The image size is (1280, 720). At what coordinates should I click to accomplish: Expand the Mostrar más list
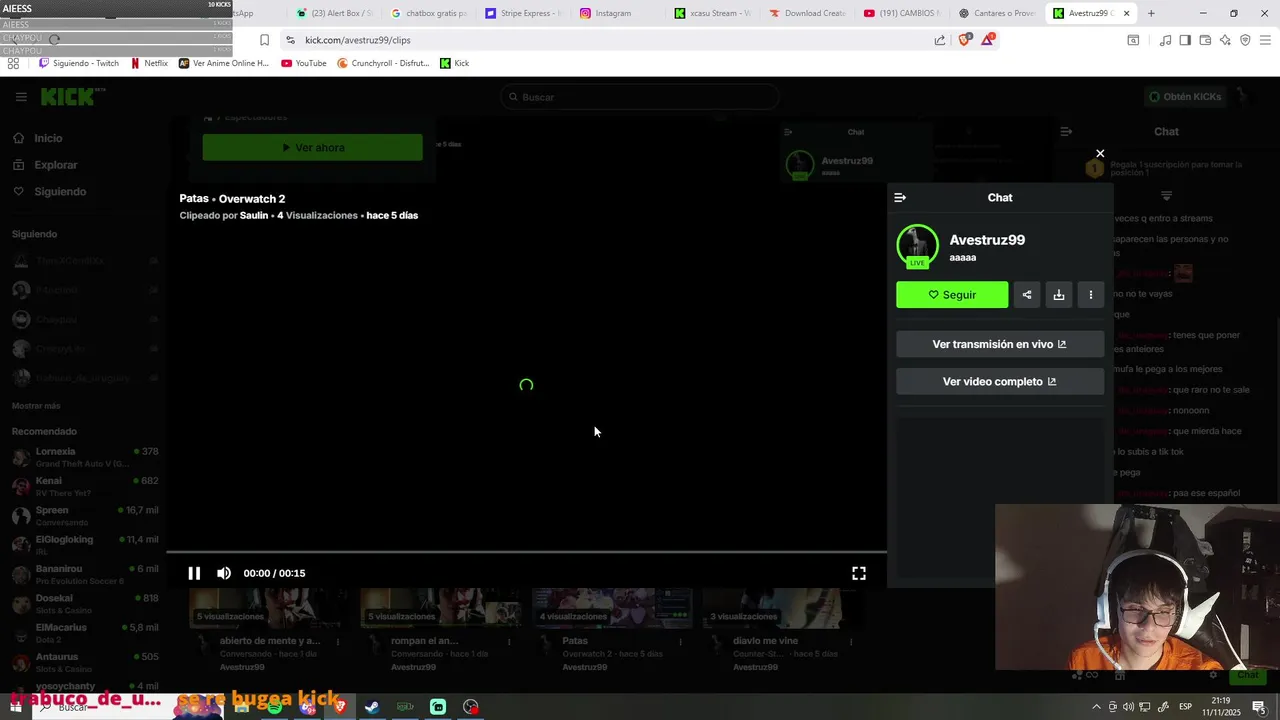point(36,406)
